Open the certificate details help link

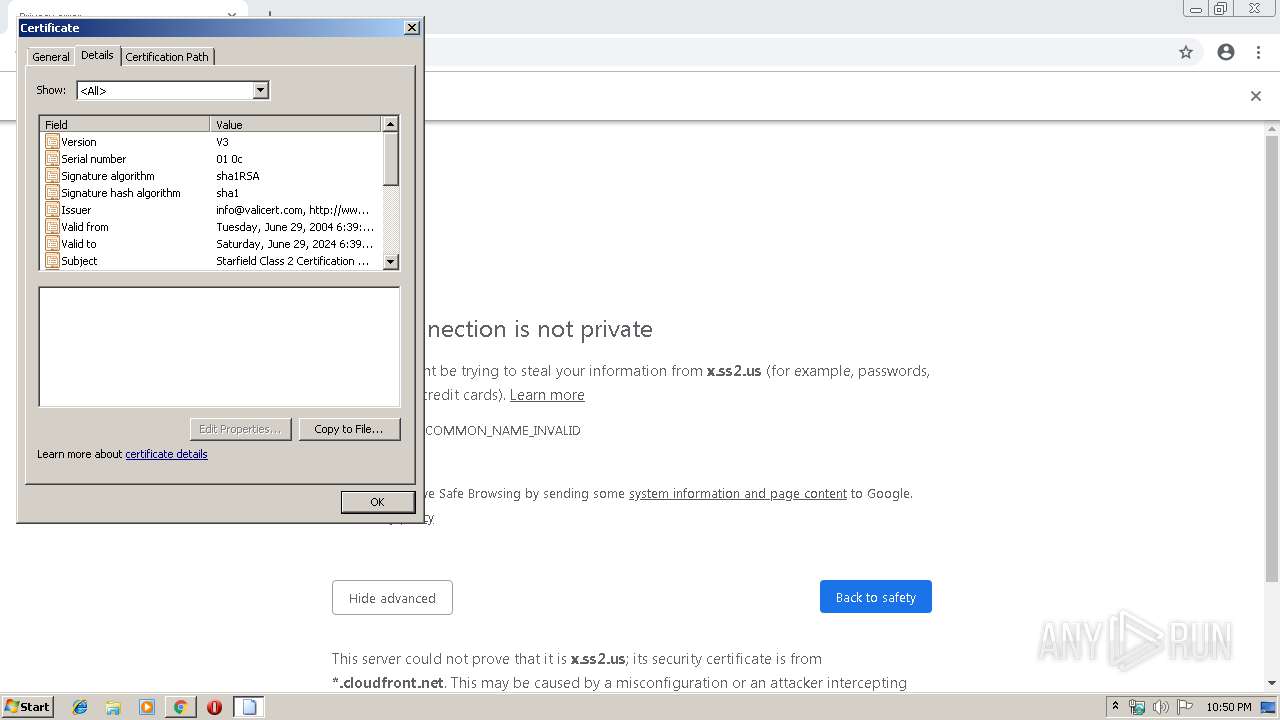coord(166,454)
